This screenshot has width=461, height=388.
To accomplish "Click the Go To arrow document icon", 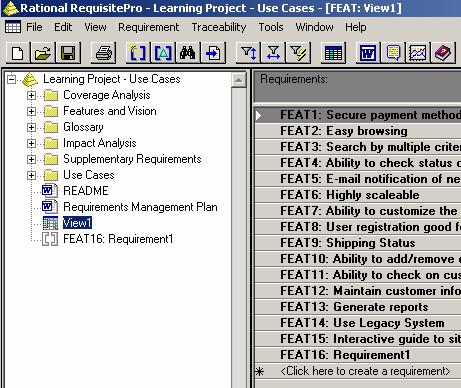I will [213, 53].
